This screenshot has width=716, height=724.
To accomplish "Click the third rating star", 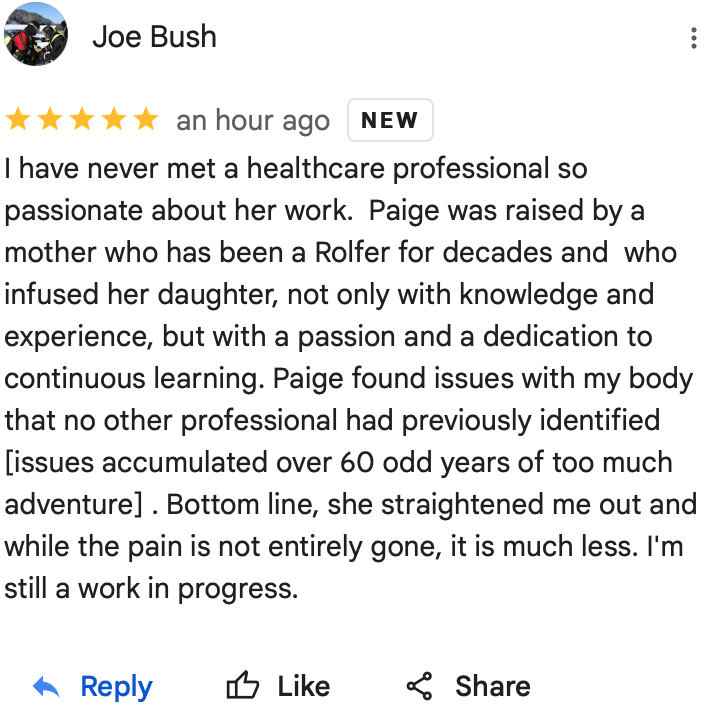I will coord(82,120).
